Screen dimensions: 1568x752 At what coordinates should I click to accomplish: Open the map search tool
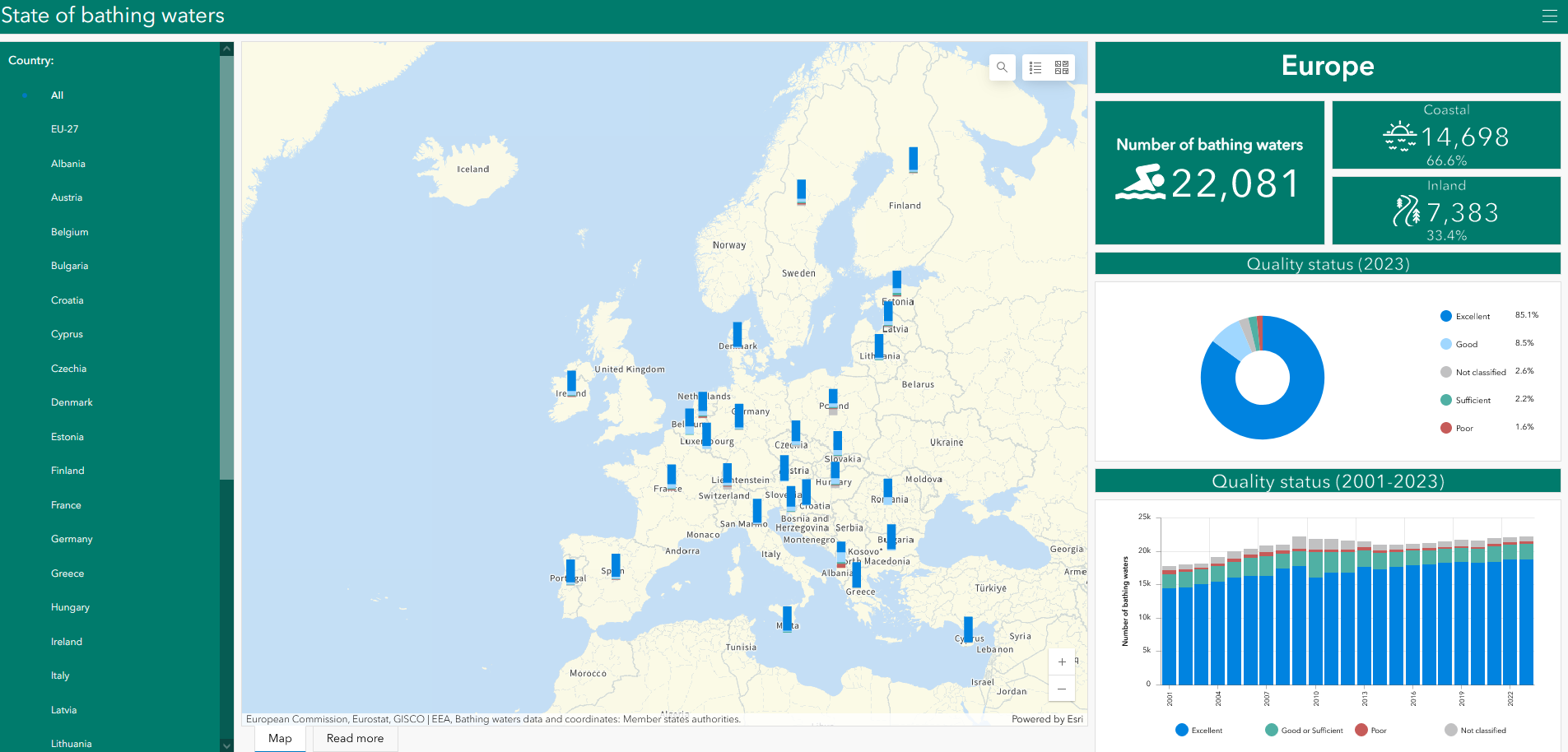[x=1002, y=67]
